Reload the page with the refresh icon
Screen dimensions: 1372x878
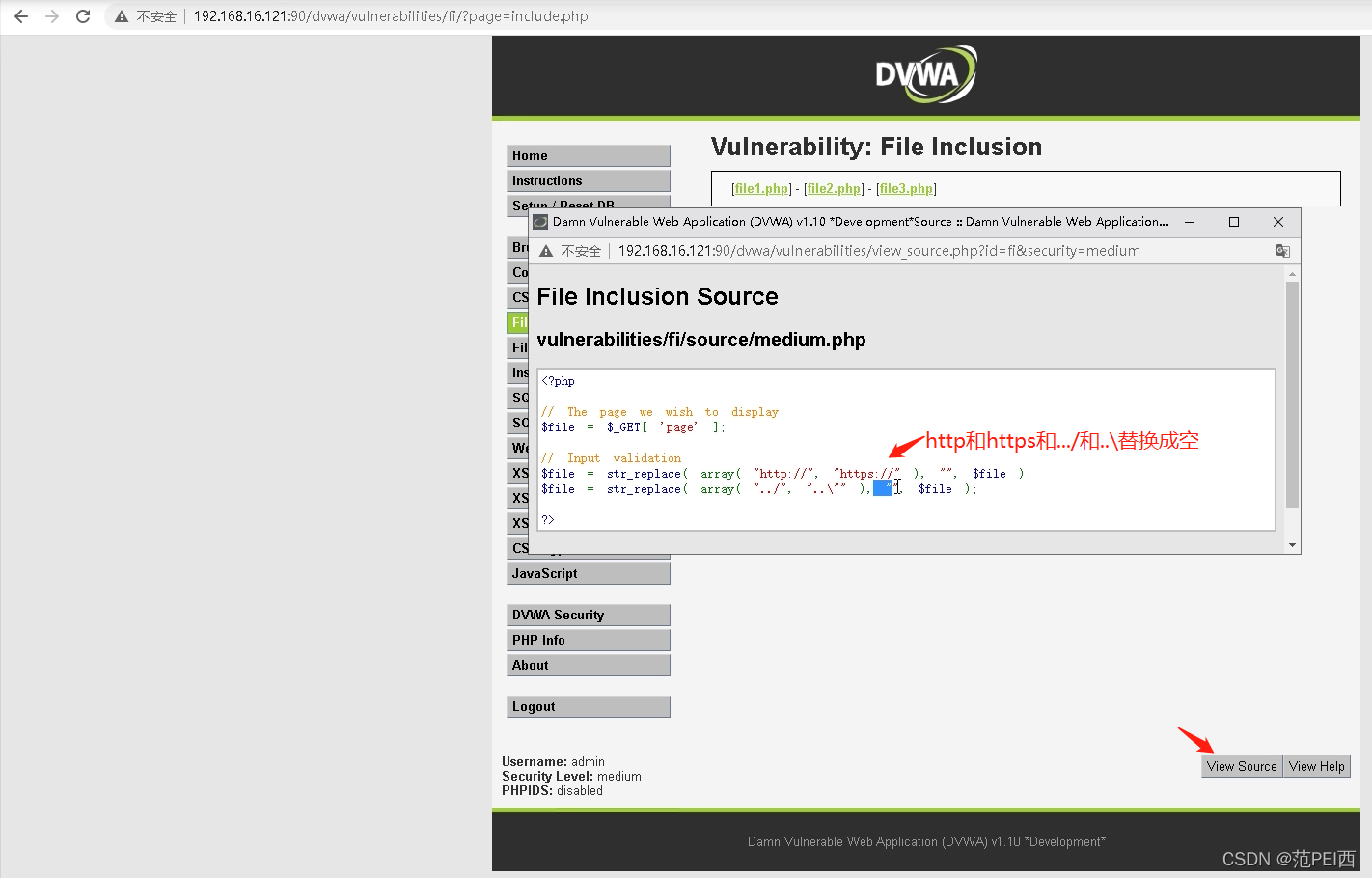83,16
